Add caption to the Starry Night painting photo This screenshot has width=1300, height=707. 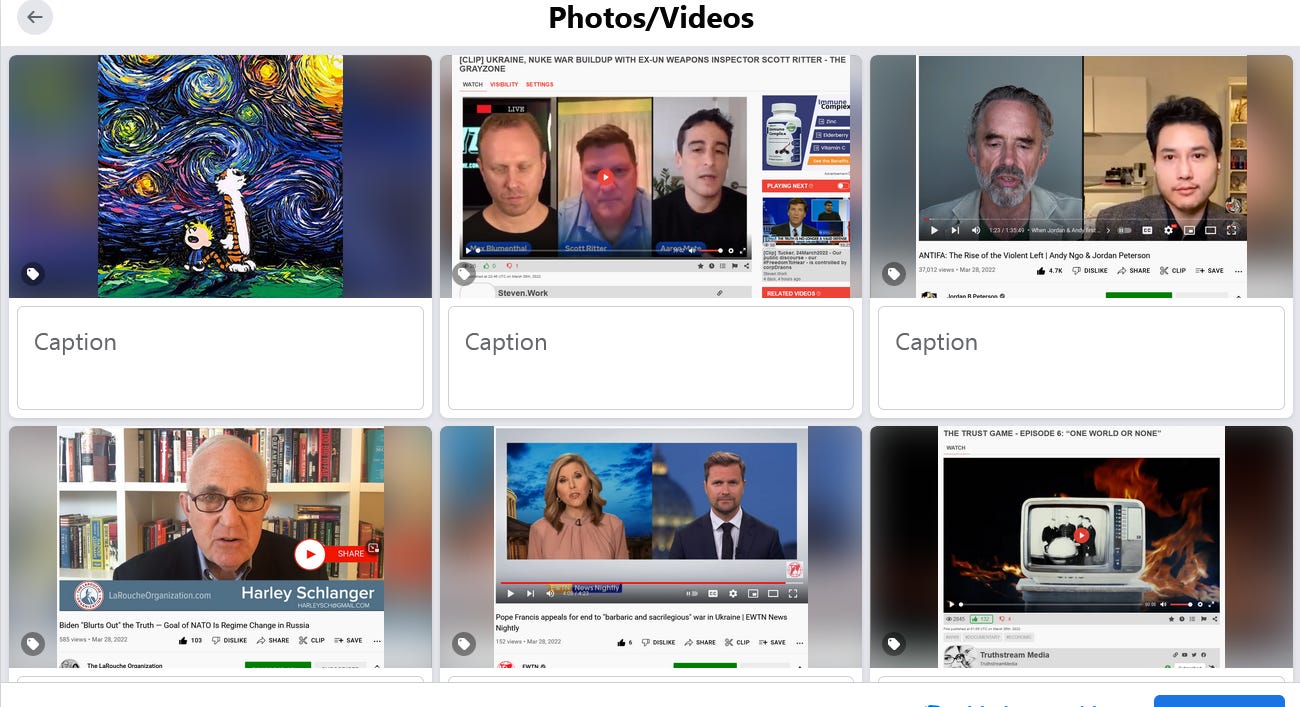(220, 358)
